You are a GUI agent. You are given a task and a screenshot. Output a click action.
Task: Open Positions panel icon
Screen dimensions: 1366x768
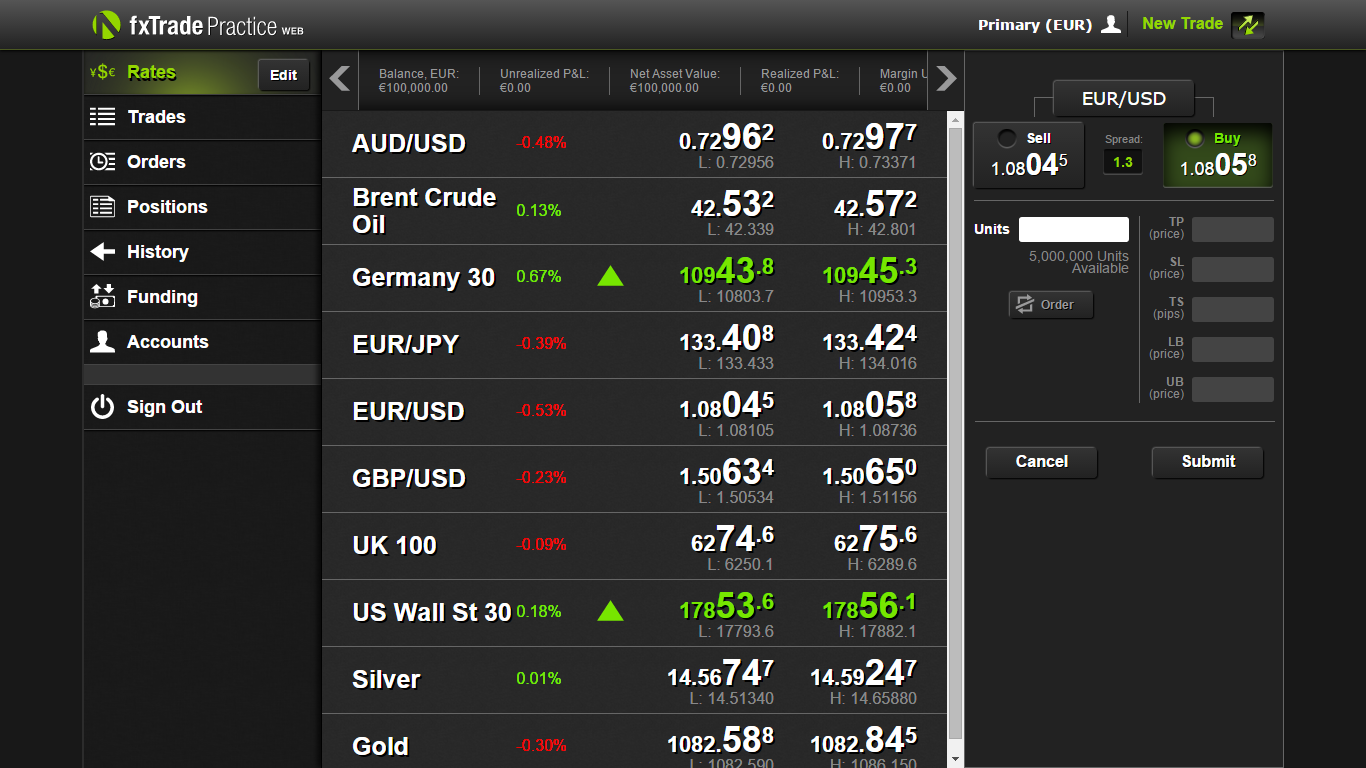(102, 207)
